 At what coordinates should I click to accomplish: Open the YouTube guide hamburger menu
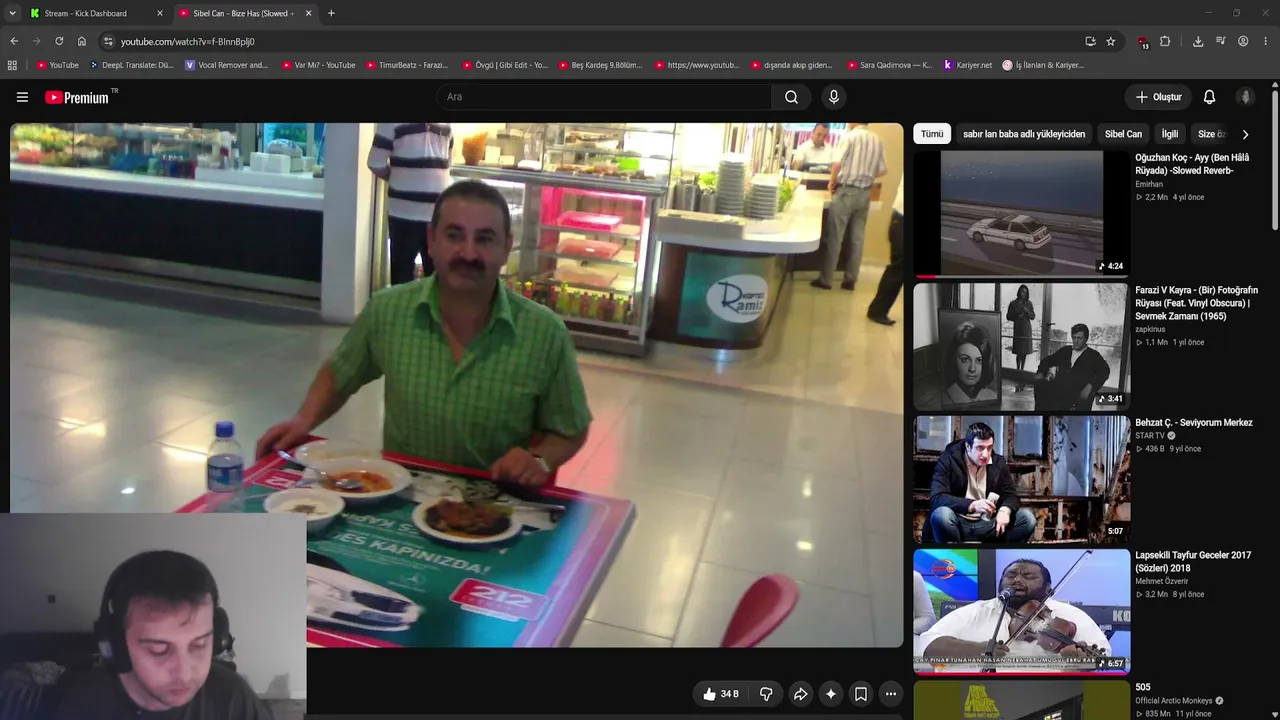point(22,97)
